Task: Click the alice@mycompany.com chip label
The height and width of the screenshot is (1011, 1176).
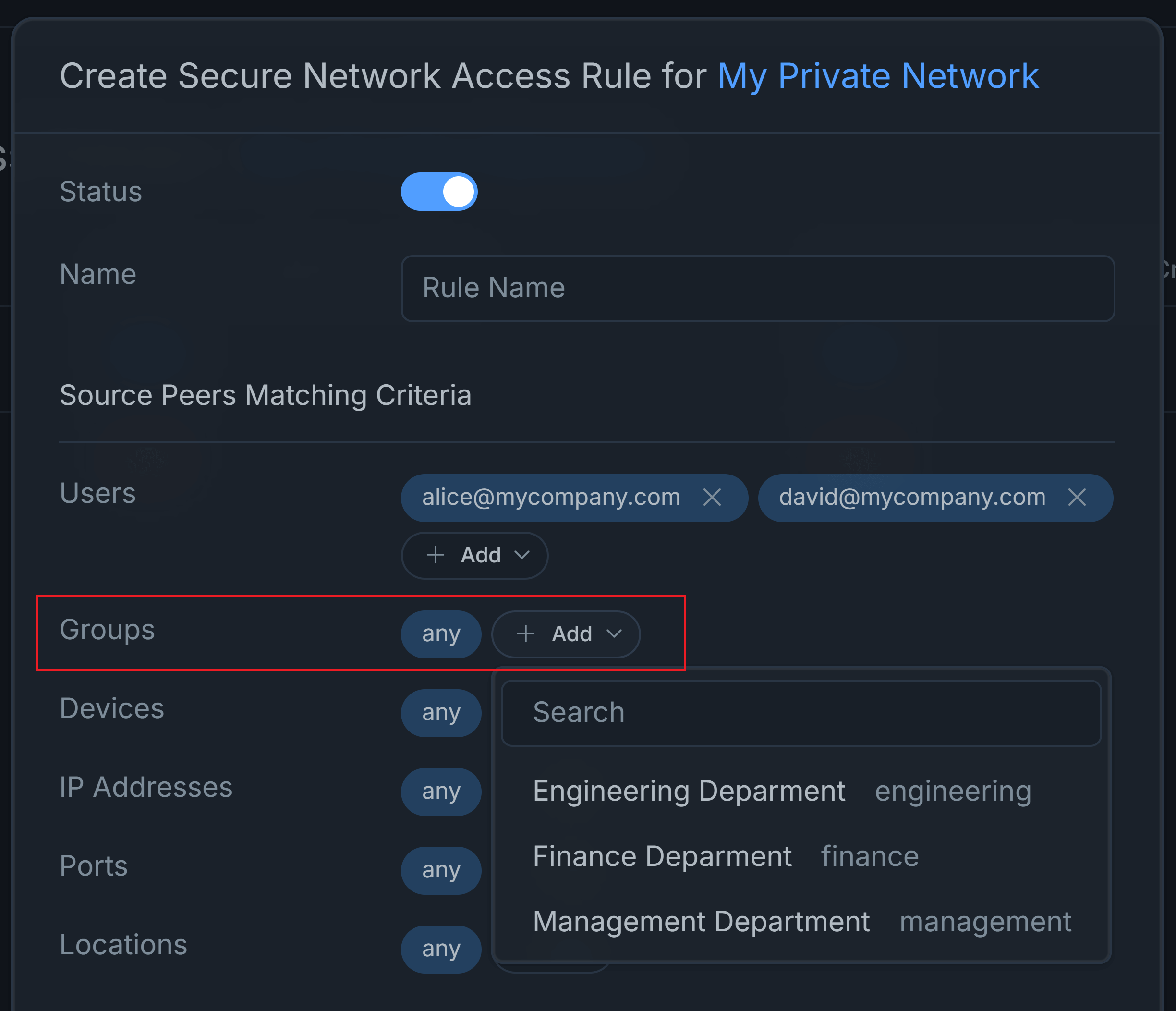Action: [550, 497]
